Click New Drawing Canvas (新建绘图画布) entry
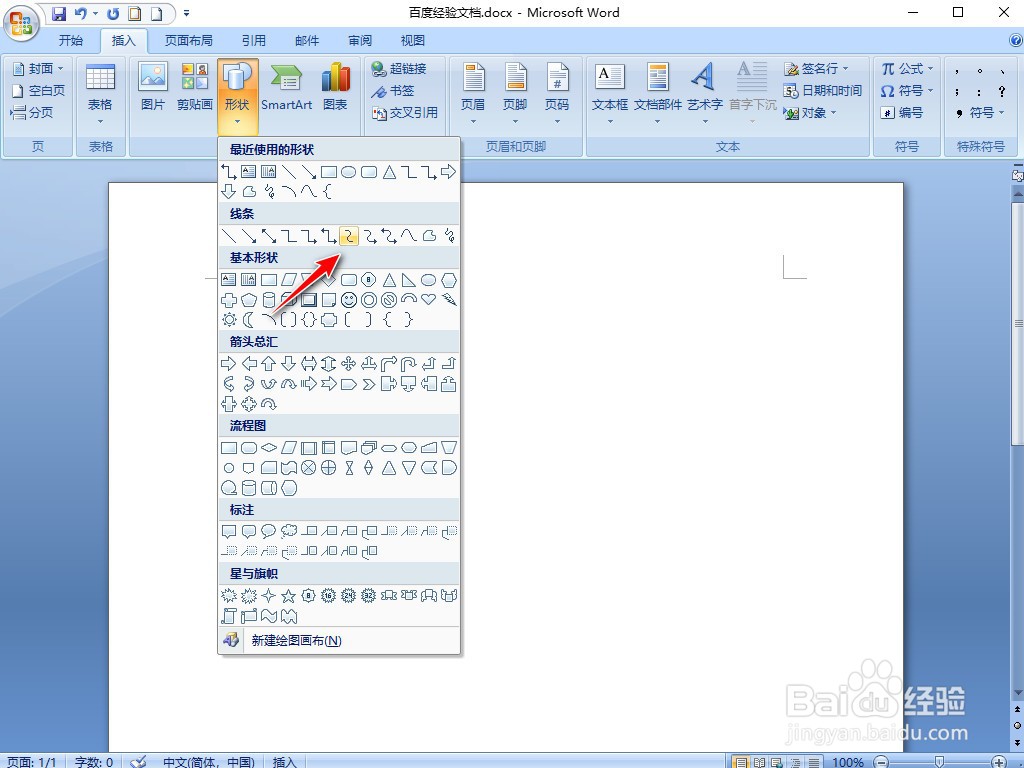The height and width of the screenshot is (768, 1024). point(339,641)
